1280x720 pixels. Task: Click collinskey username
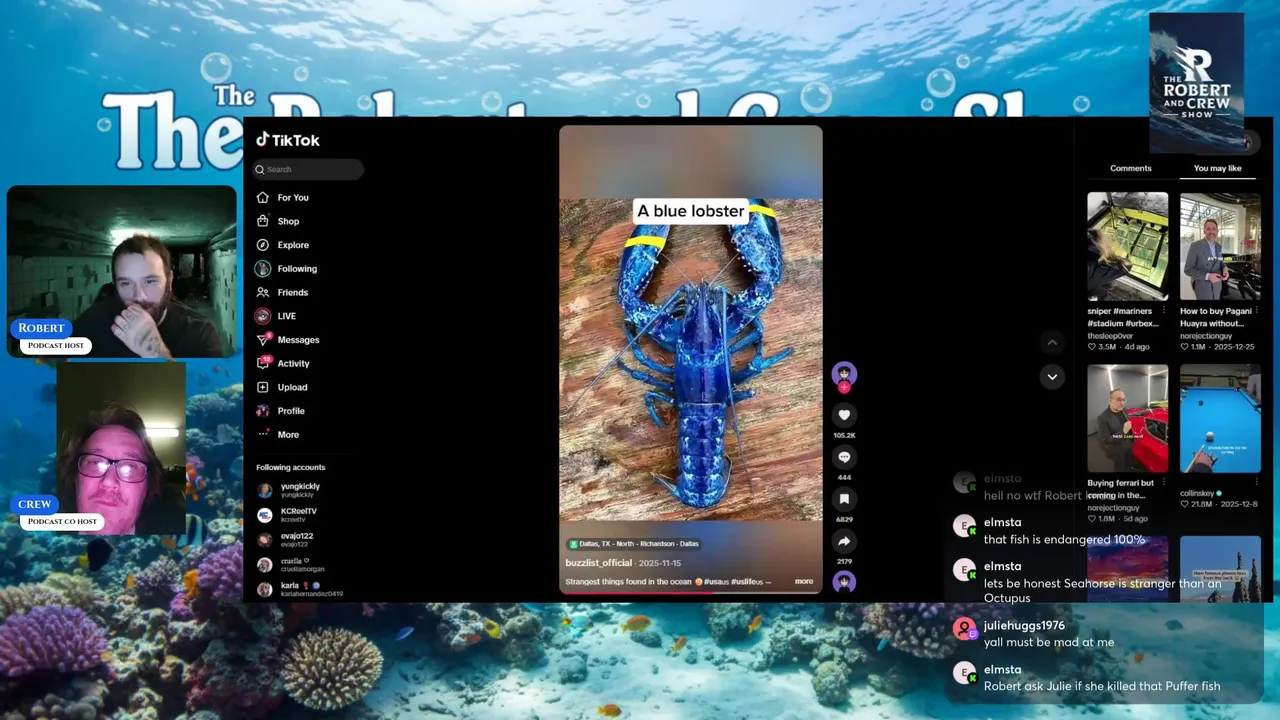pos(1197,493)
